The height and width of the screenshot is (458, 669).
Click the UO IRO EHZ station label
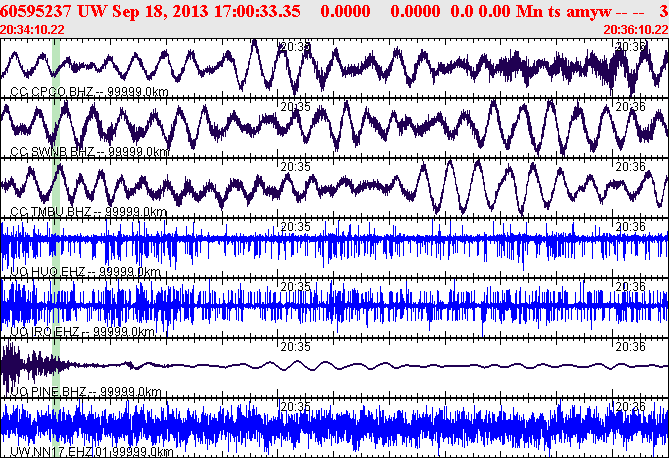click(82, 332)
